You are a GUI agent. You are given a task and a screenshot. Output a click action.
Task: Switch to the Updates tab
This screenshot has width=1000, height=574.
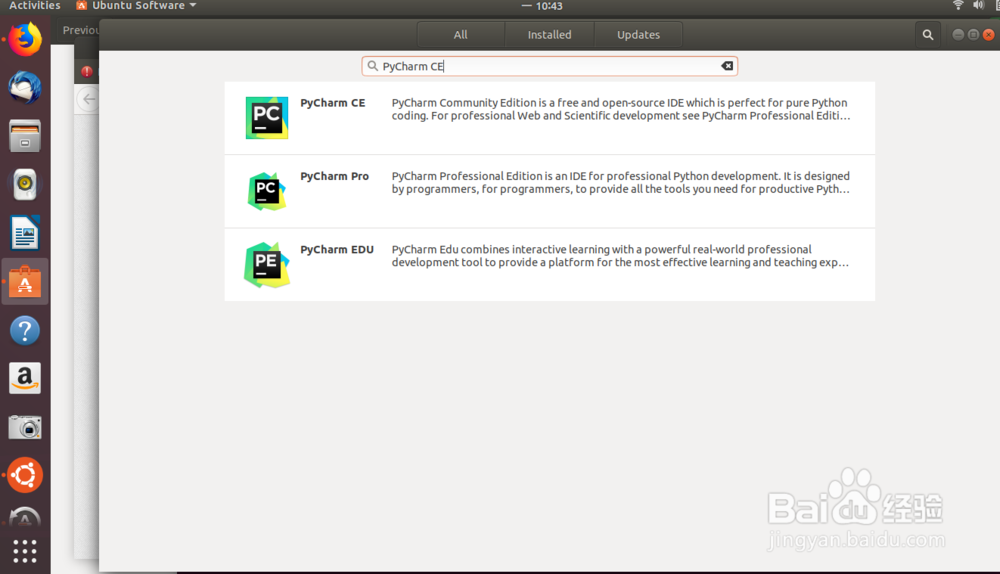638,35
